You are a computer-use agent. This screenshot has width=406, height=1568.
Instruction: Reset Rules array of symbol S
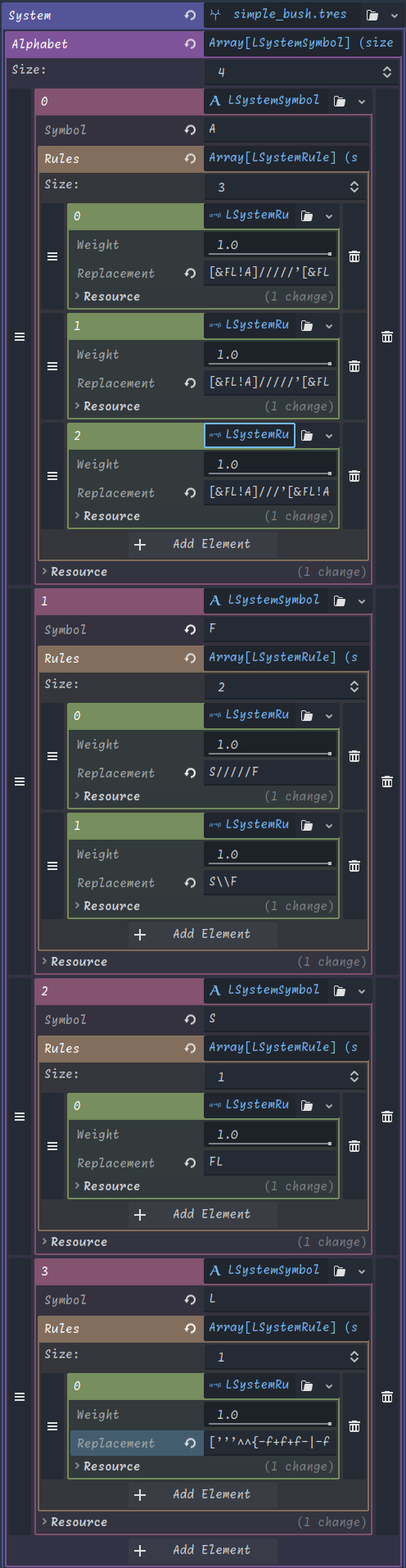[x=190, y=1048]
